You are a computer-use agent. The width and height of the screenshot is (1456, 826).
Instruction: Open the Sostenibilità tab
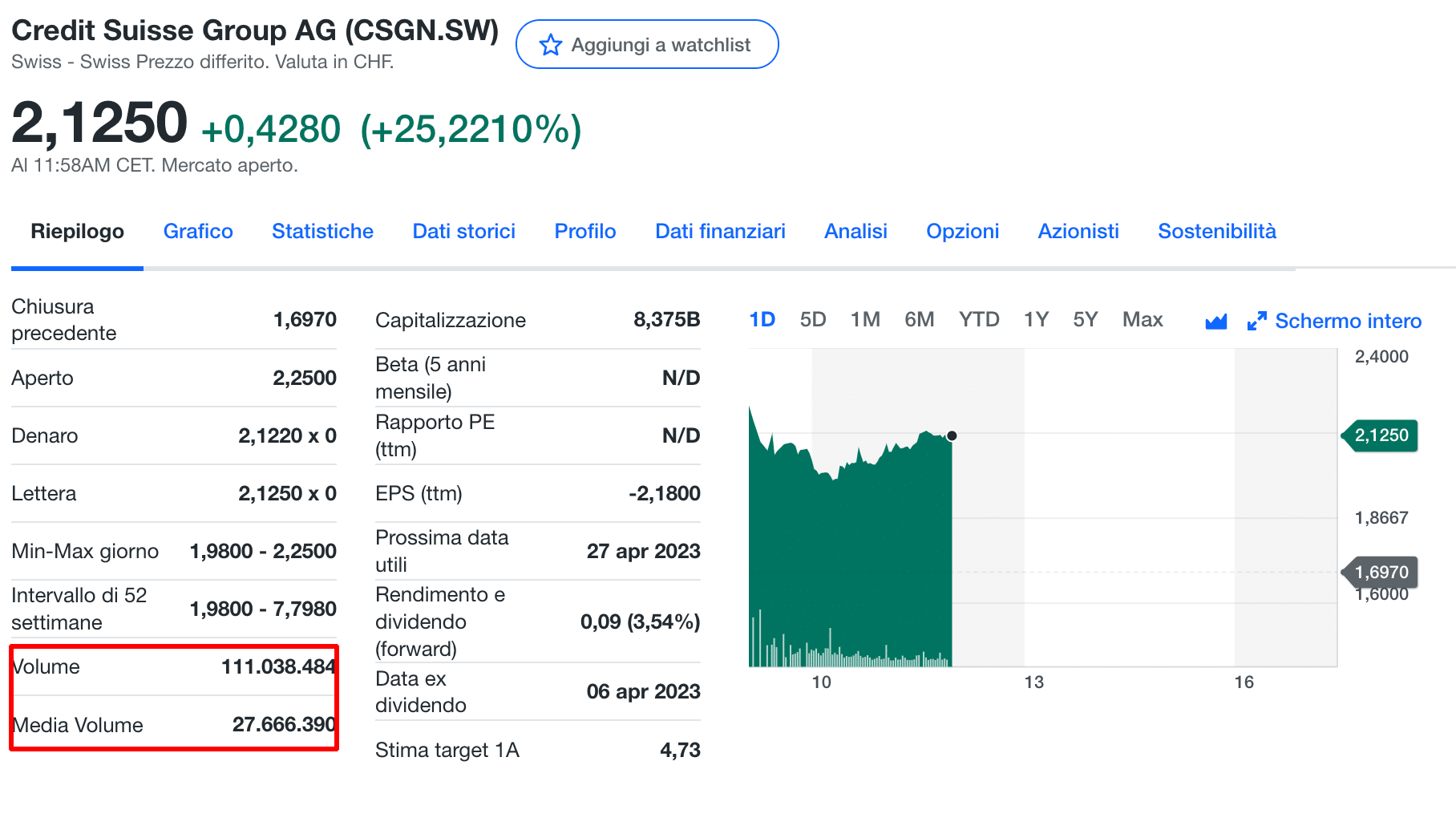click(1216, 232)
